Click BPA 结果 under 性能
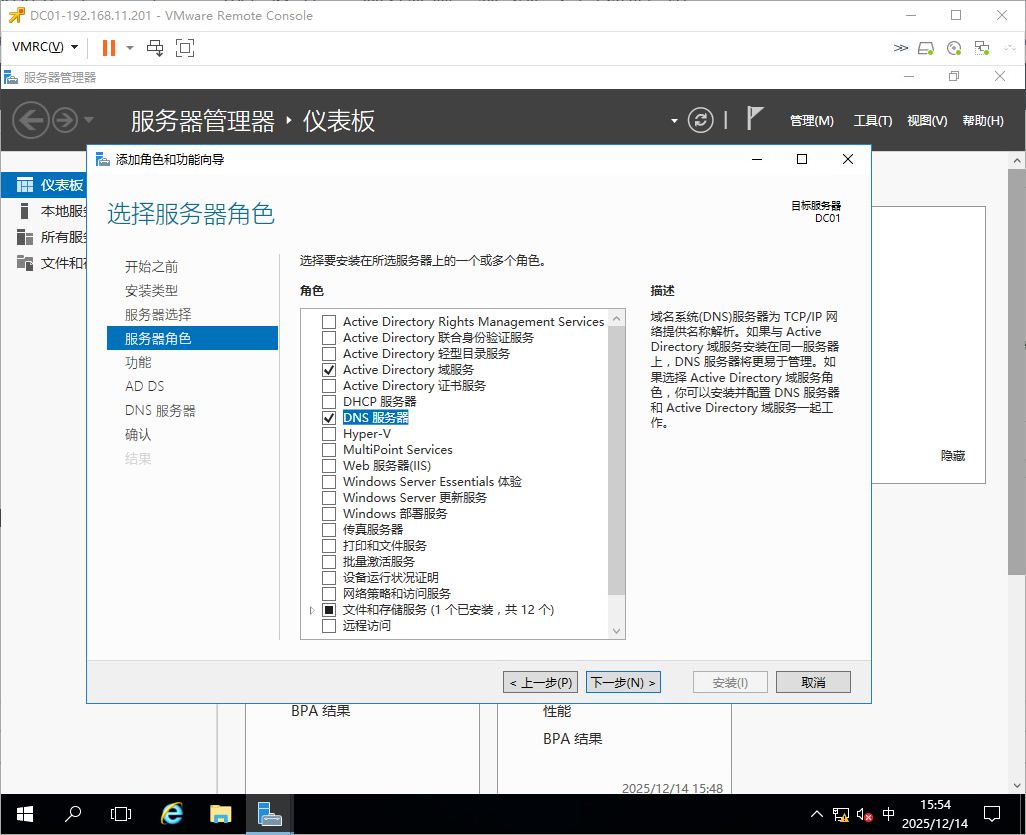Viewport: 1026px width, 835px height. pyautogui.click(x=573, y=739)
